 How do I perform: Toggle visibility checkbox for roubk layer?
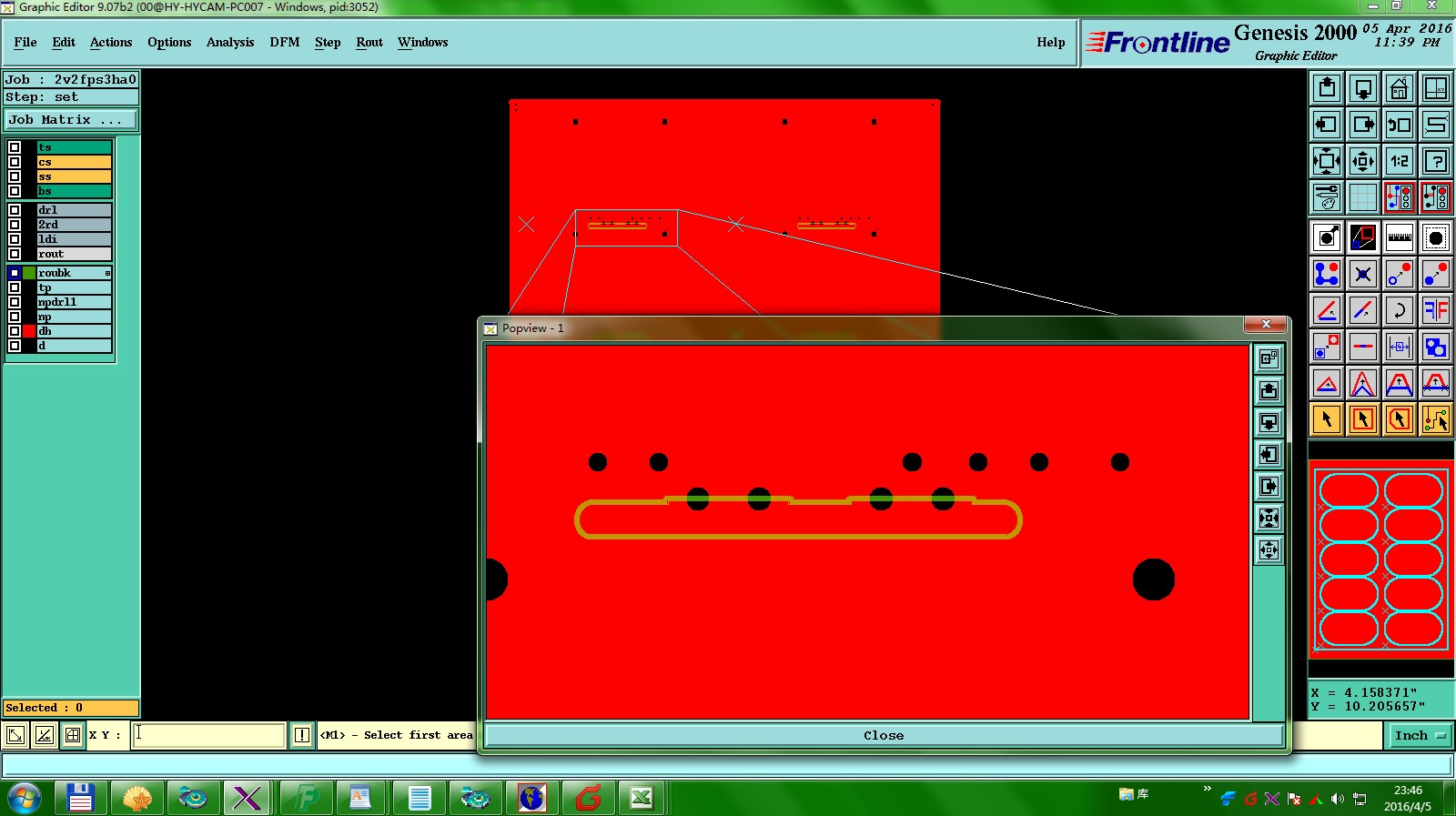click(x=15, y=273)
